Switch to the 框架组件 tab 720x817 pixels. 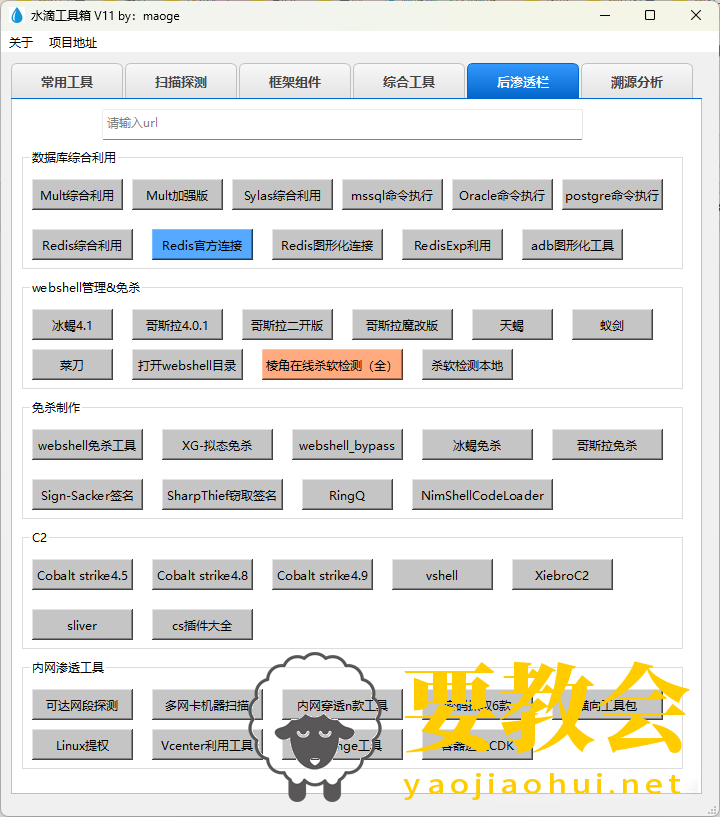pyautogui.click(x=295, y=82)
